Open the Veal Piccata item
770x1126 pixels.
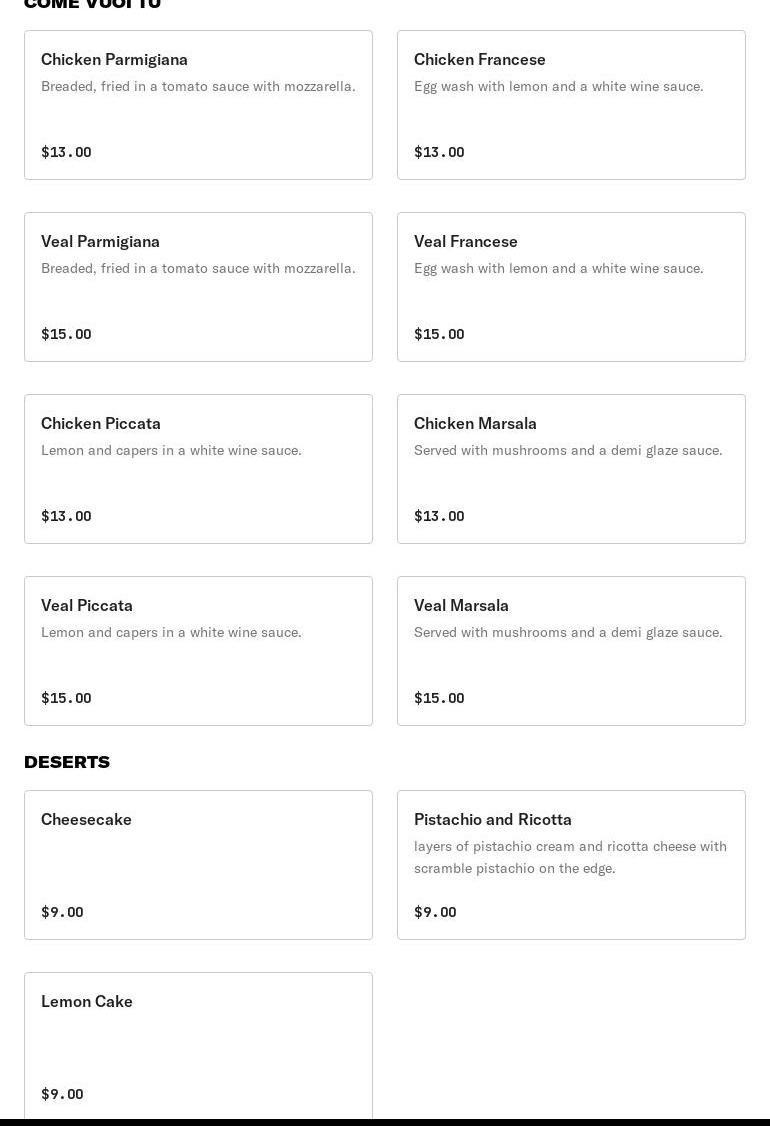[198, 651]
